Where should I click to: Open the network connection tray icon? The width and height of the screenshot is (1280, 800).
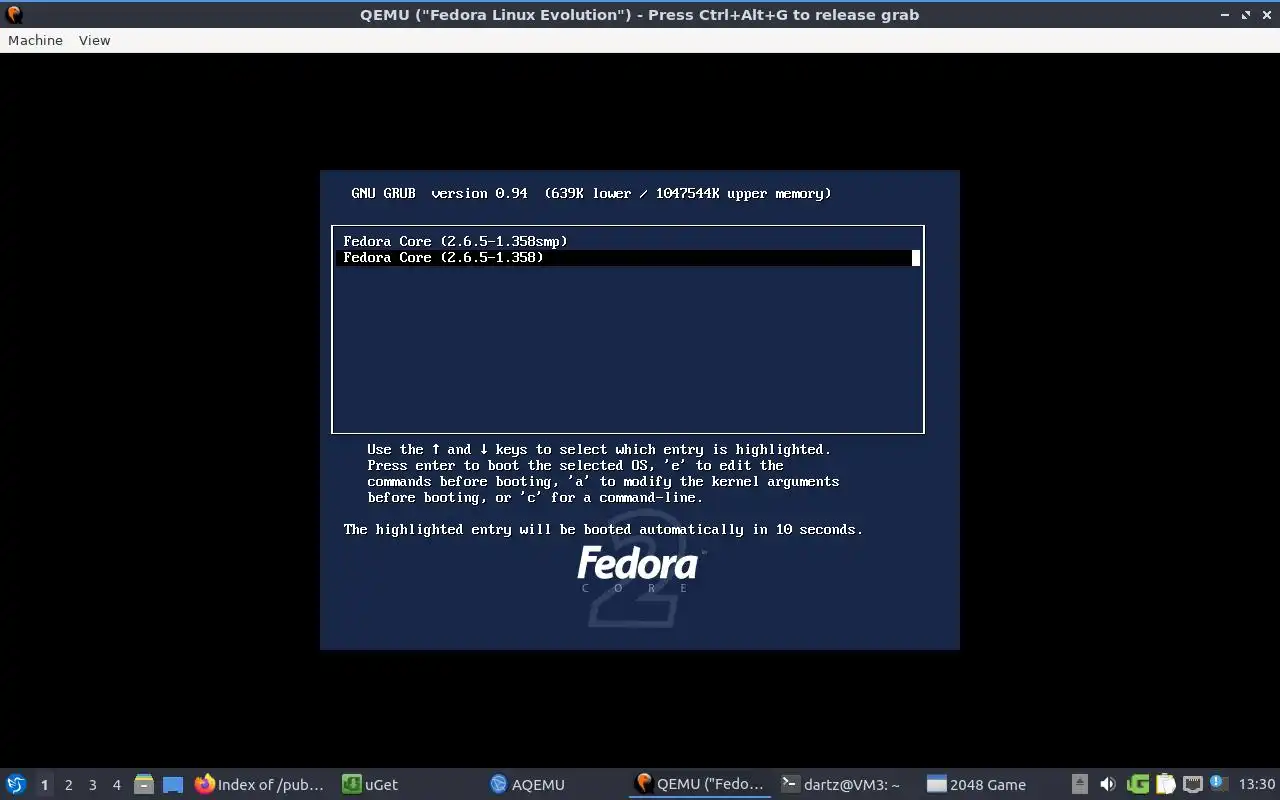1192,784
